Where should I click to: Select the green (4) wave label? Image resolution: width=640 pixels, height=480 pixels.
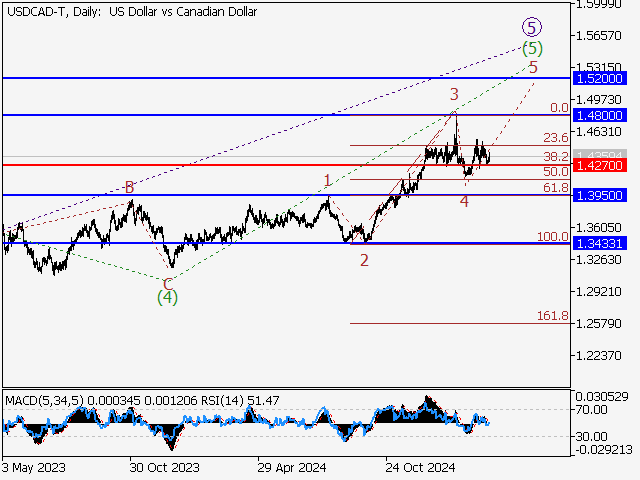[167, 297]
